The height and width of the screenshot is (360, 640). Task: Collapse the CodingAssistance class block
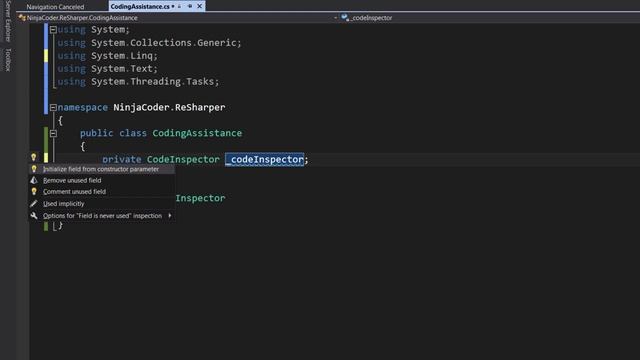click(x=53, y=133)
